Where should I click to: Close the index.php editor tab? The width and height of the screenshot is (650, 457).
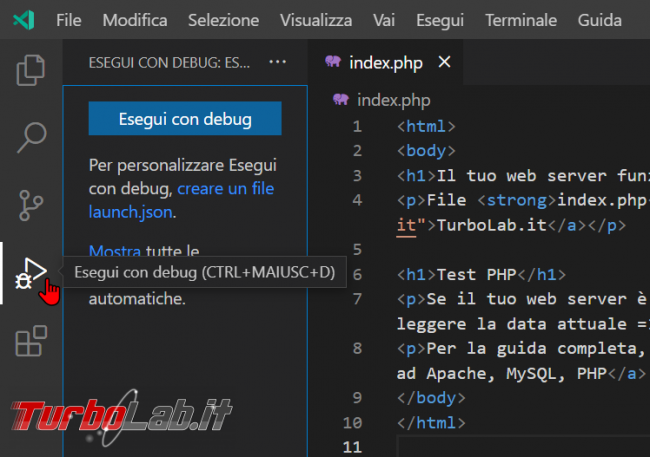pos(444,62)
